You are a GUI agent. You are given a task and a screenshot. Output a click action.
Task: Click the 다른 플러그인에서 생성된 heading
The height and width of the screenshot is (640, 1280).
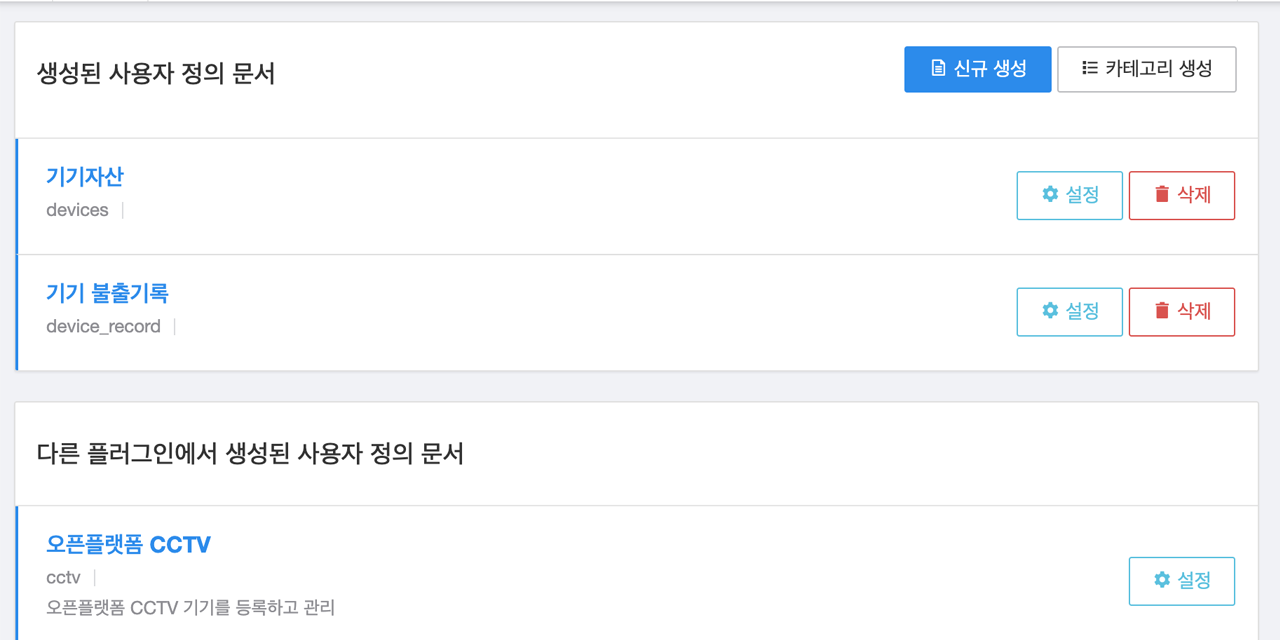tap(250, 454)
